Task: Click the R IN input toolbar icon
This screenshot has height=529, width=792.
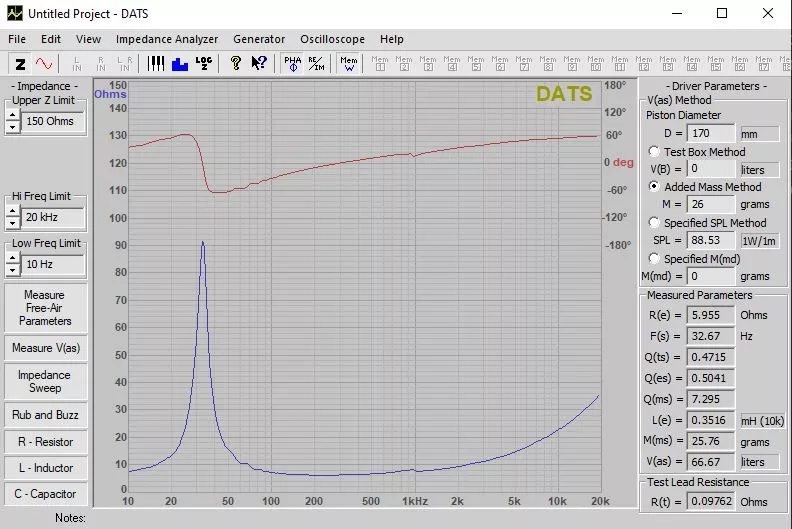Action: (101, 64)
